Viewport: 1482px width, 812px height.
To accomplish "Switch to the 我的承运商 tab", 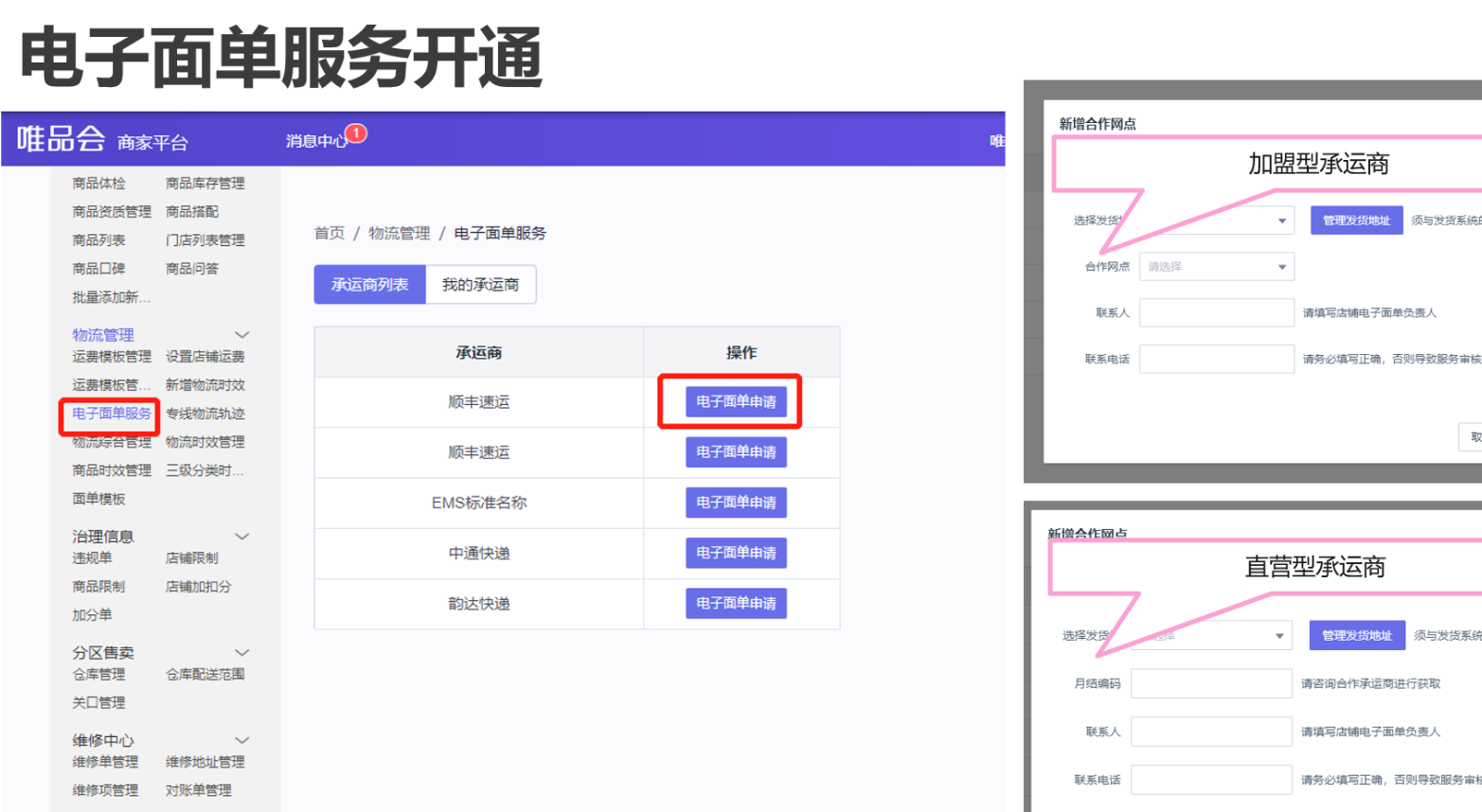I will pyautogui.click(x=481, y=285).
